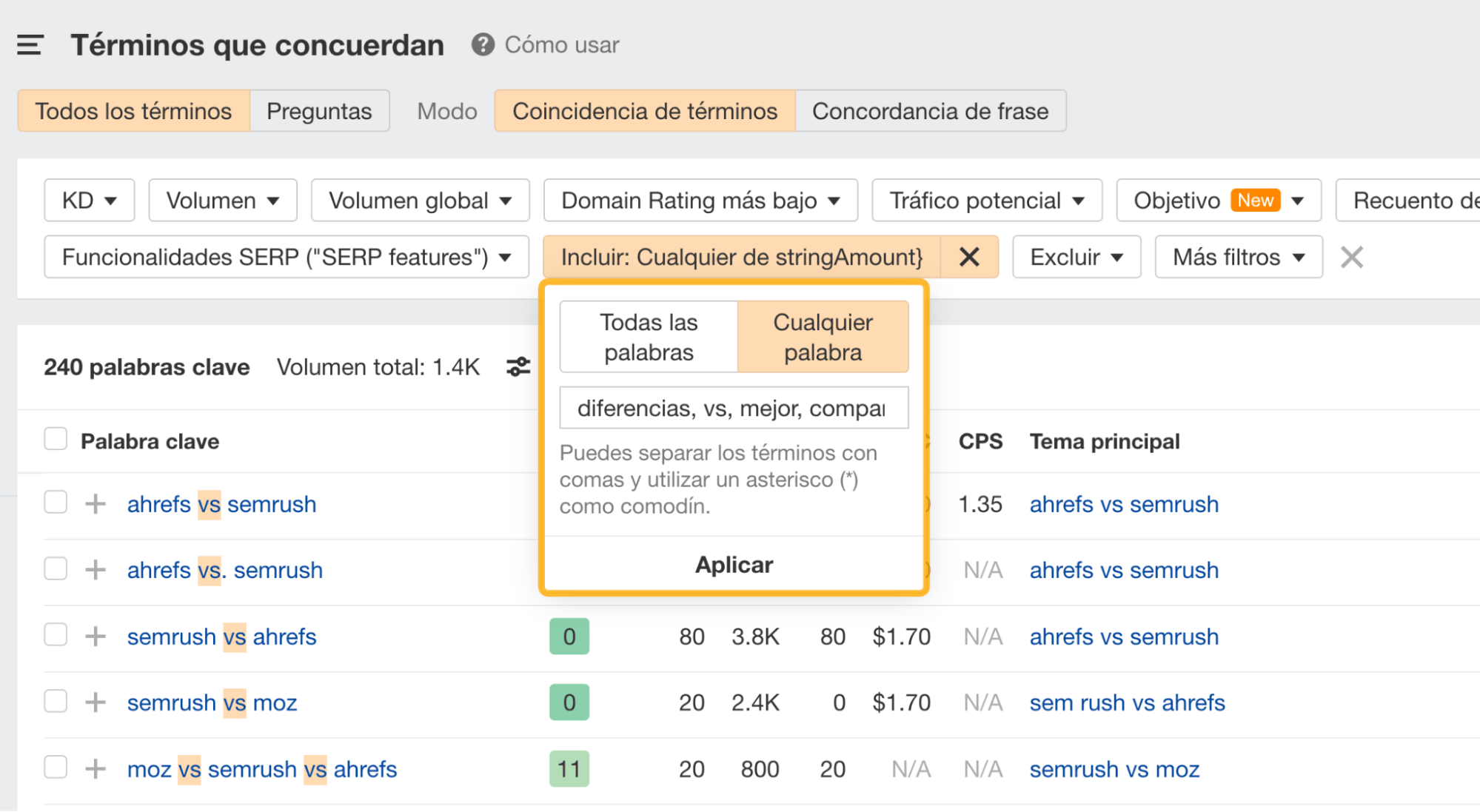
Task: Open the KD filter dropdown
Action: [x=88, y=200]
